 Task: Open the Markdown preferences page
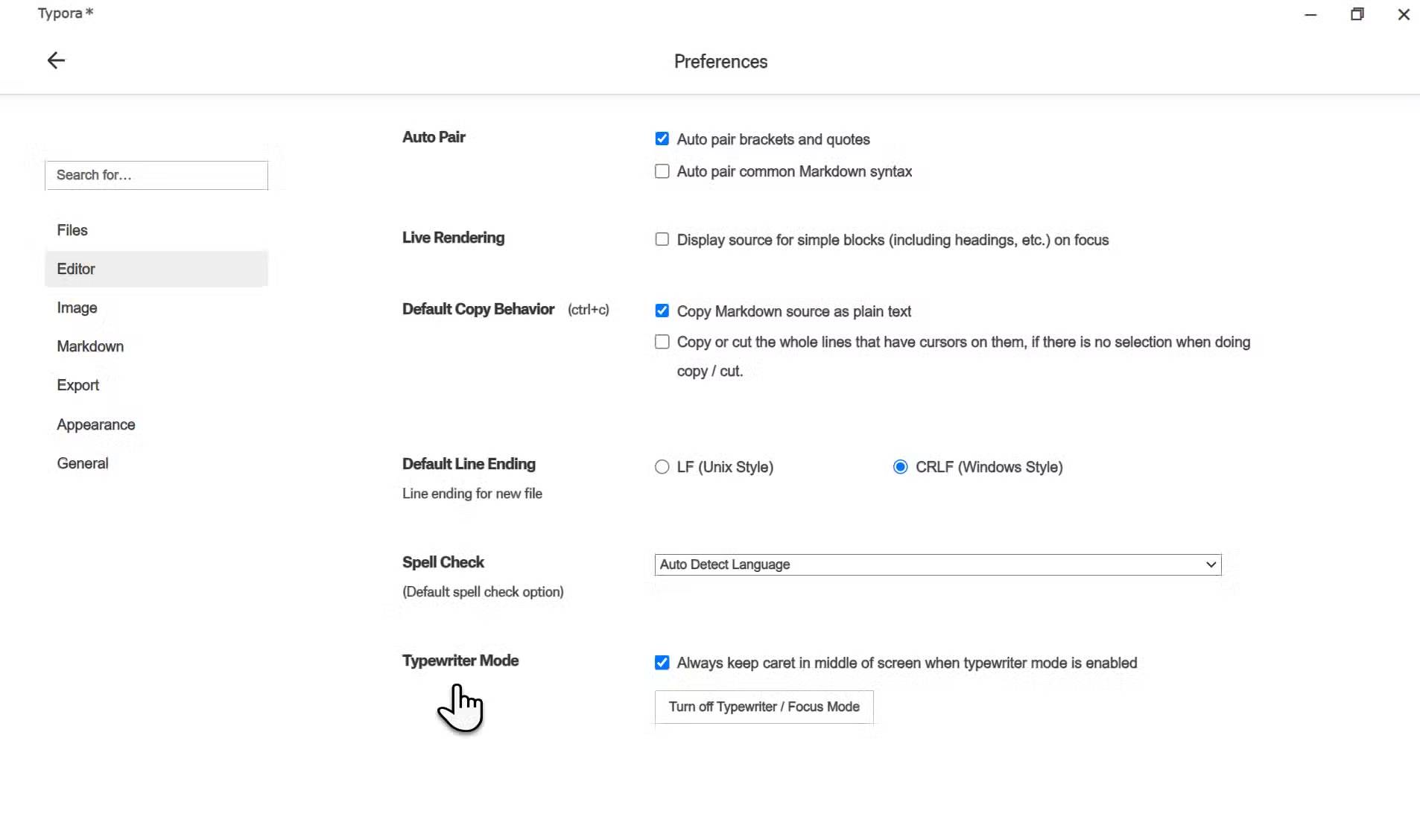pyautogui.click(x=90, y=346)
